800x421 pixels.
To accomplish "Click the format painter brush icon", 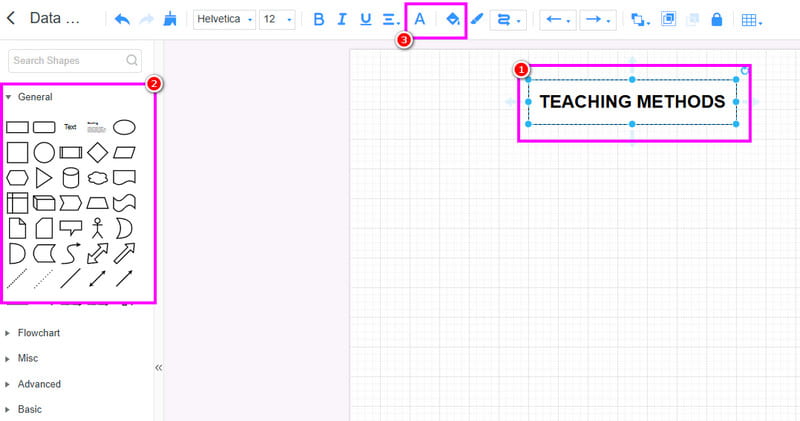I will point(171,19).
